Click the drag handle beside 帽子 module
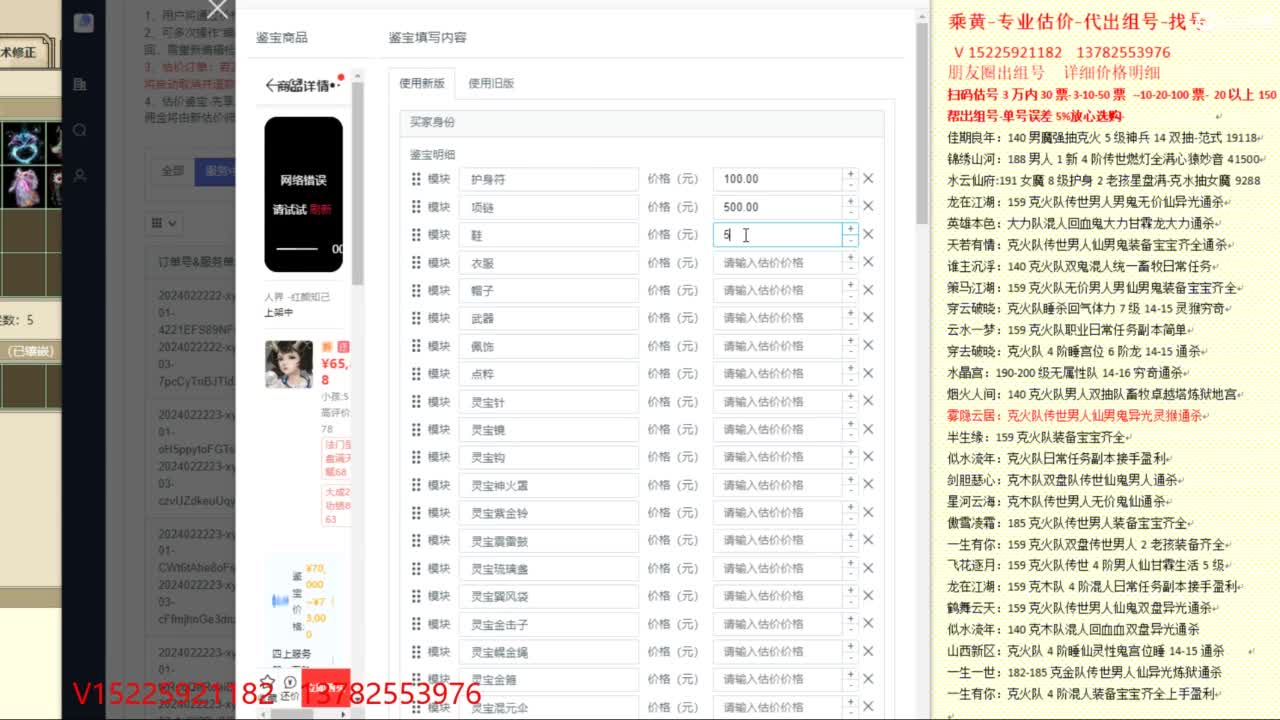The image size is (1280, 720). 416,290
